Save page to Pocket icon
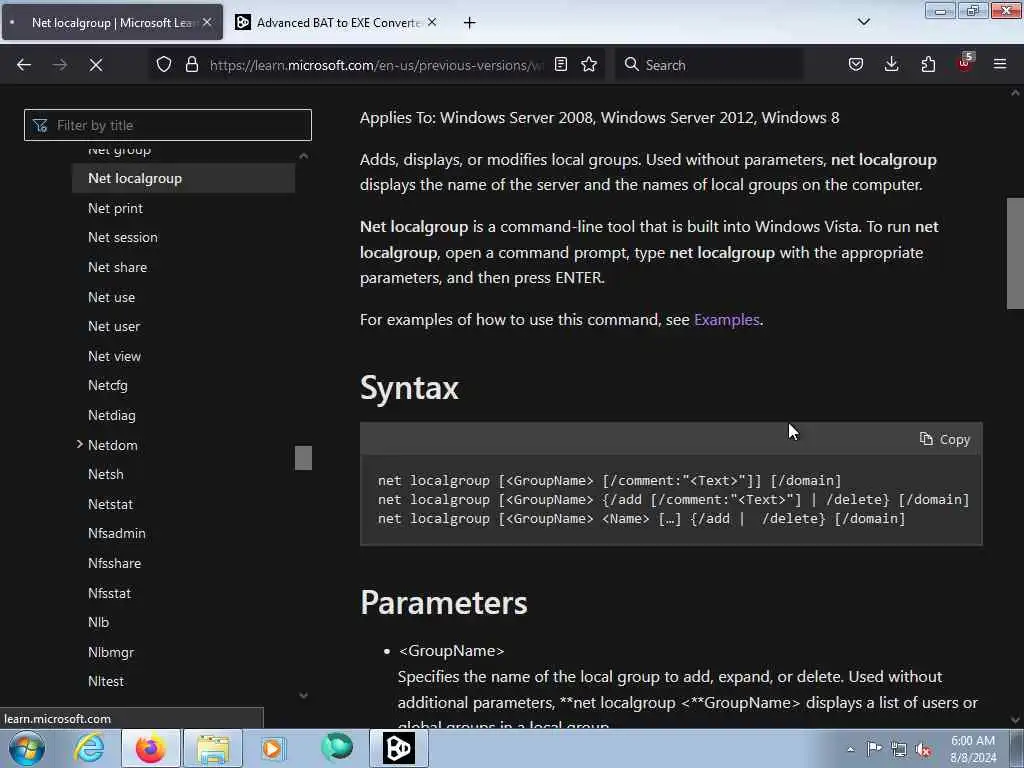 tap(856, 64)
